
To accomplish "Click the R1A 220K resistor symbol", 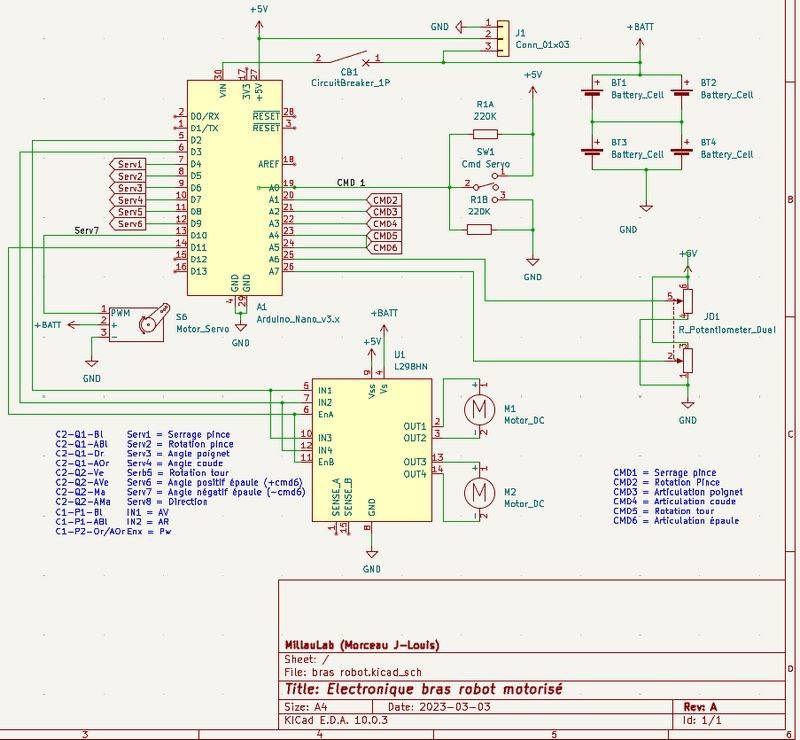I will pos(485,134).
